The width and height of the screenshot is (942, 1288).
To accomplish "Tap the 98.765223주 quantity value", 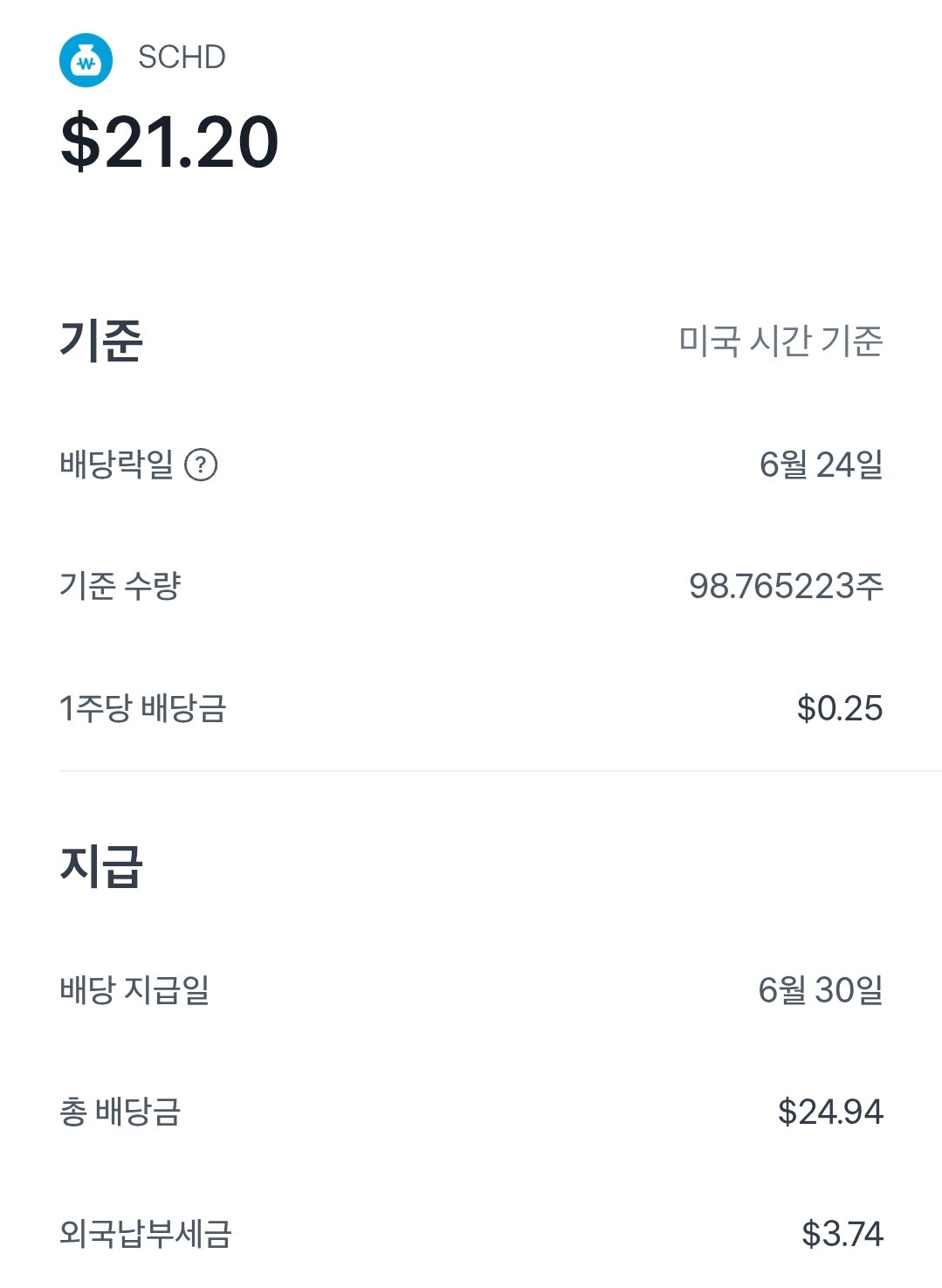I will point(786,585).
